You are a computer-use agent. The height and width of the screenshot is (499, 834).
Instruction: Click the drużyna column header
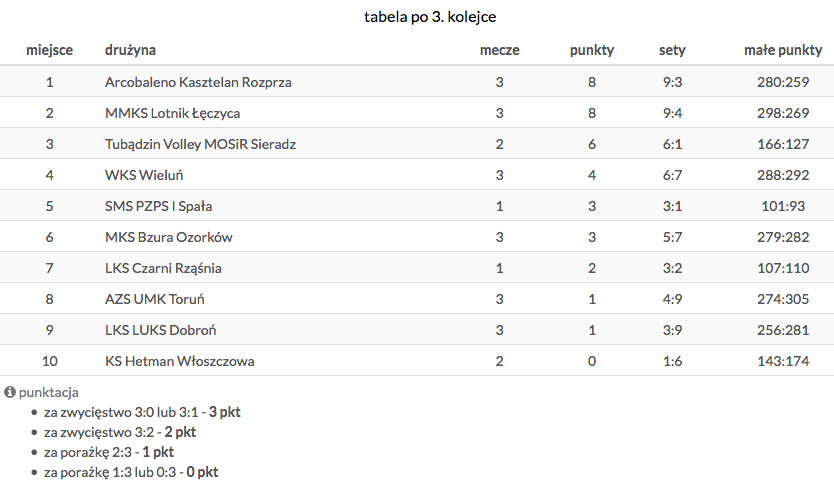point(130,50)
